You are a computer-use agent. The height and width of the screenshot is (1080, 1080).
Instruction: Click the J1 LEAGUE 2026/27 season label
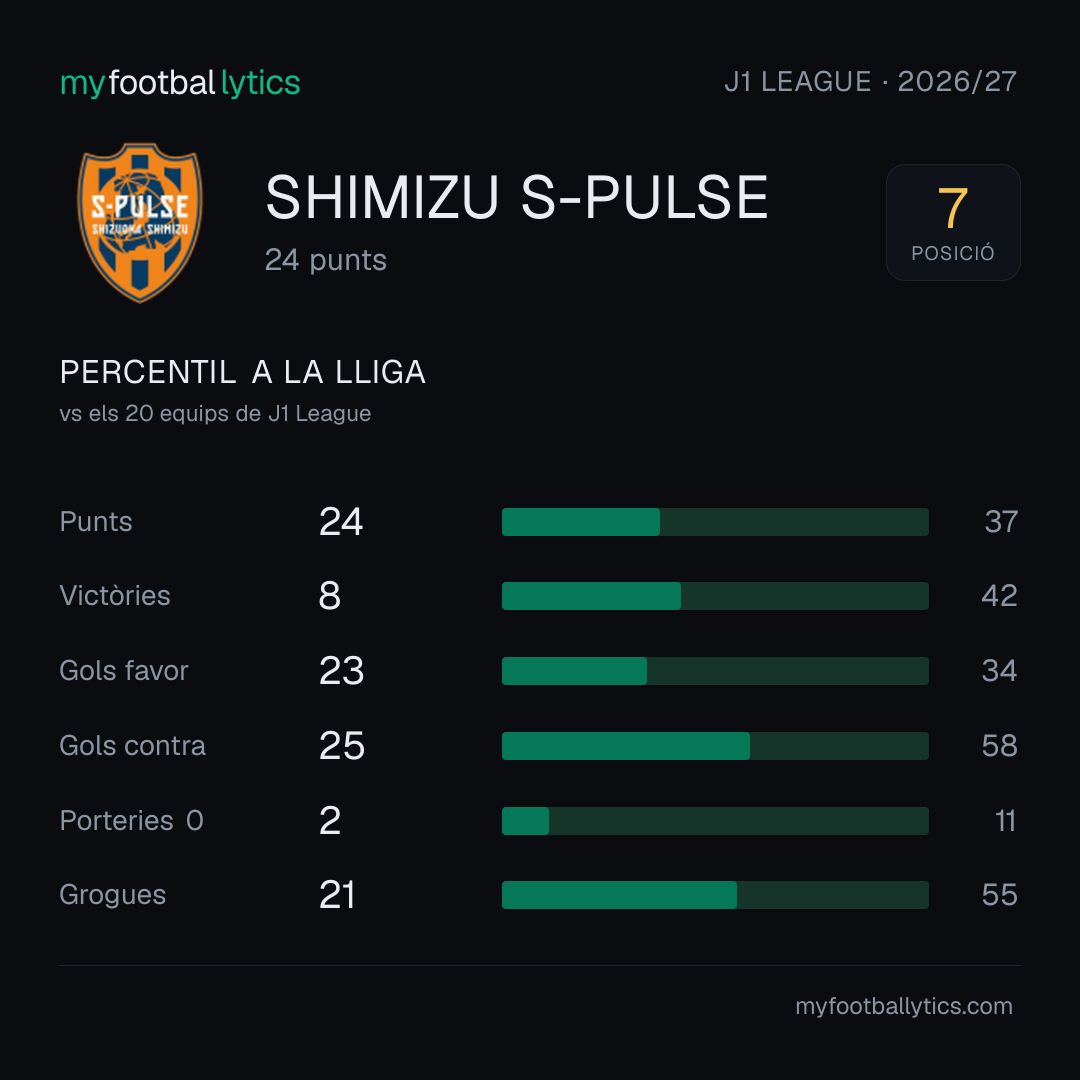pos(871,82)
